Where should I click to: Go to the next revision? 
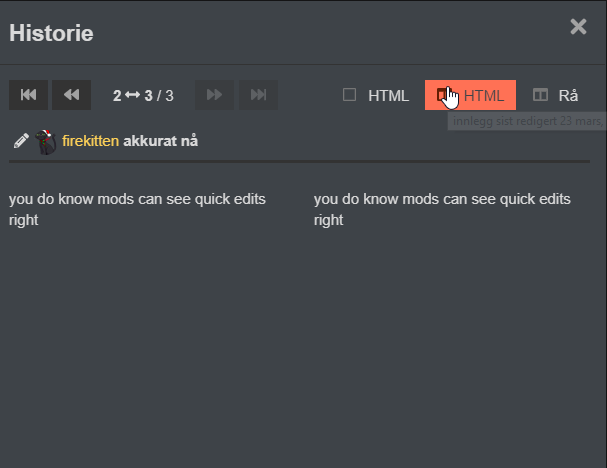coord(214,95)
